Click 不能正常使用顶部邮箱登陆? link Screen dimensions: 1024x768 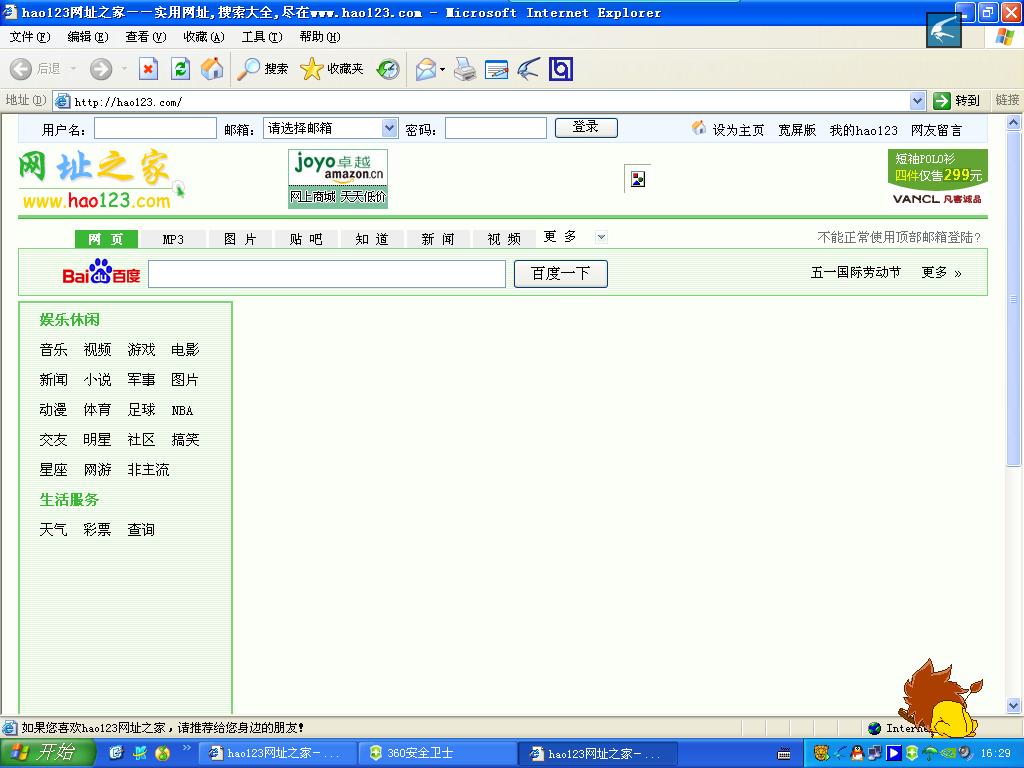coord(899,237)
